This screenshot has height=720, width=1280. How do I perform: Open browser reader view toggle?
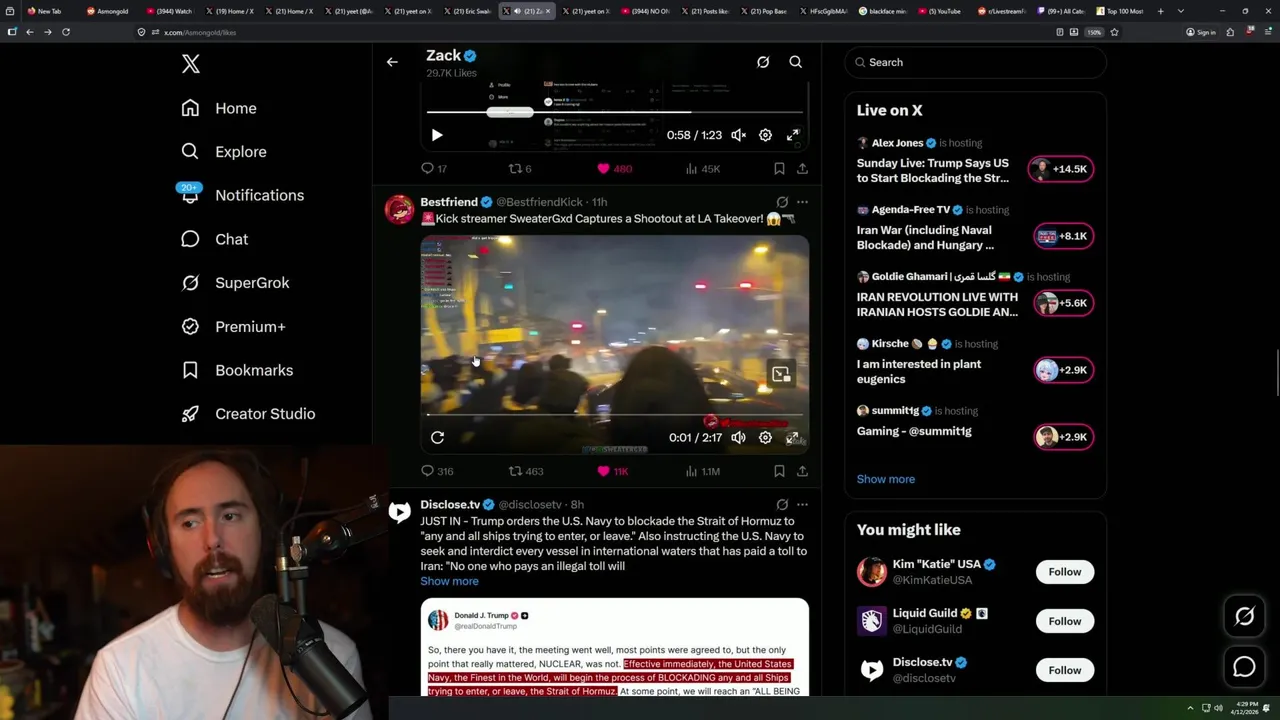1060,32
